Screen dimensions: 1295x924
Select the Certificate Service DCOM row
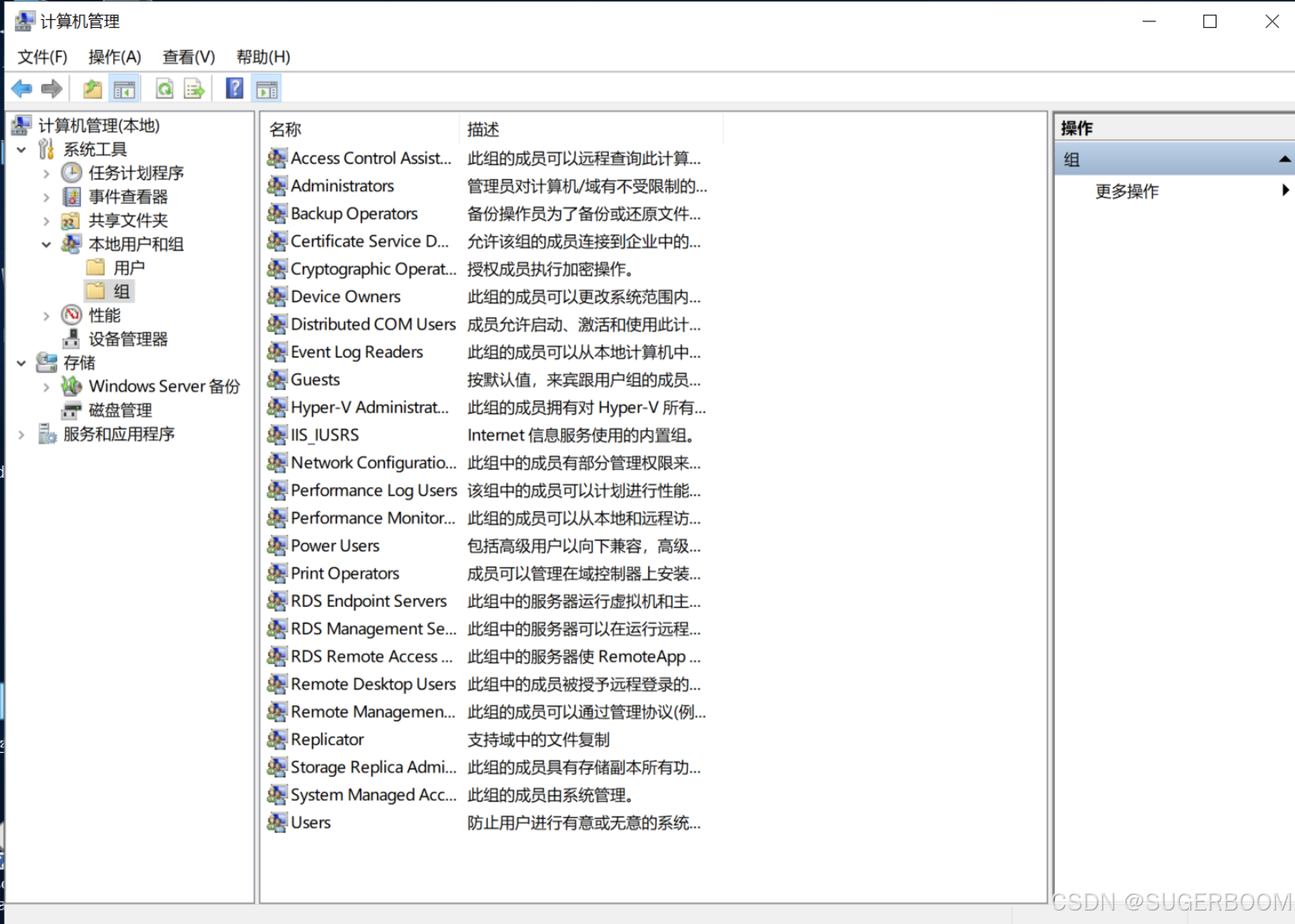click(369, 241)
